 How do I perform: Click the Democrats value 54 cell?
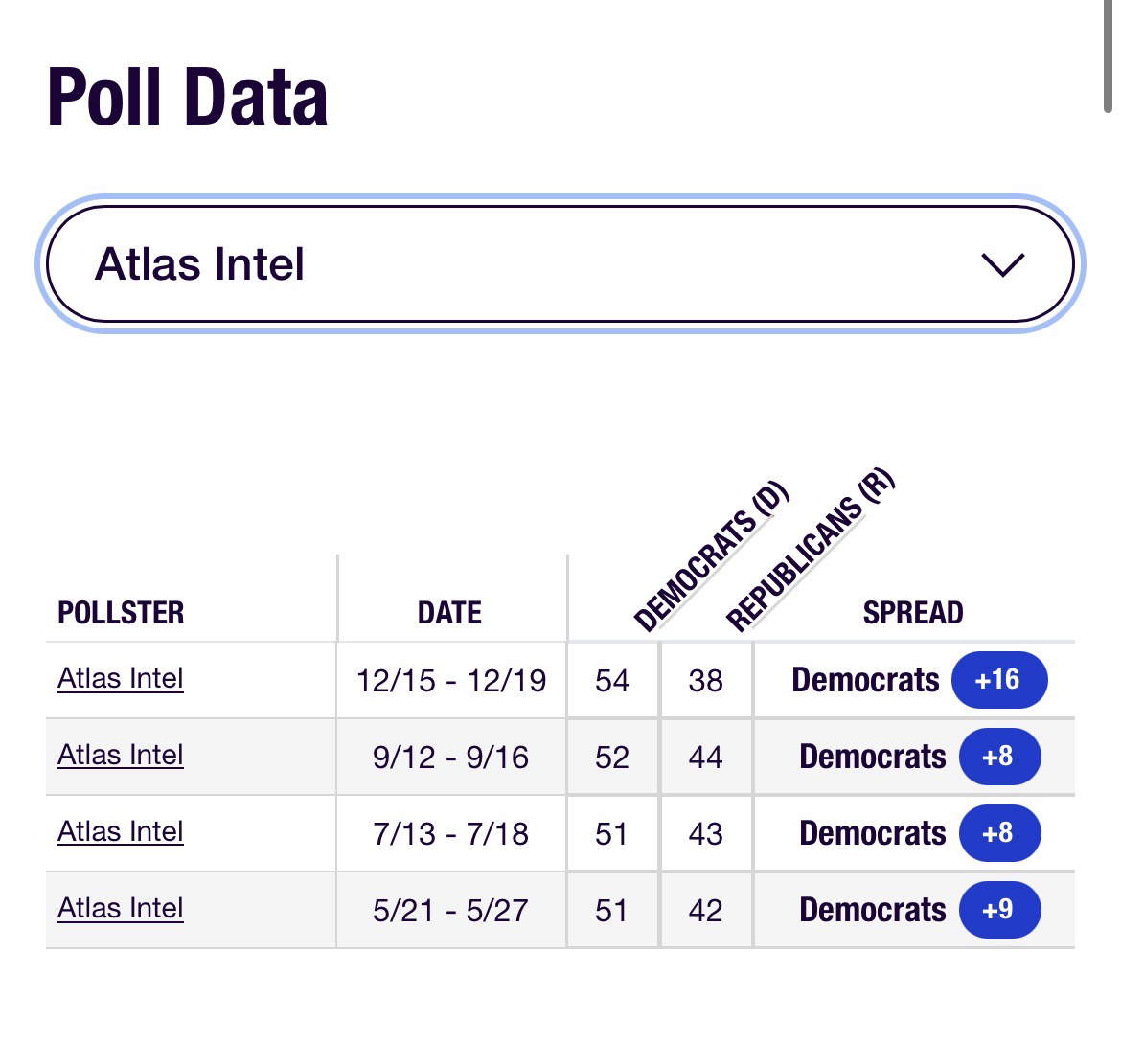click(x=612, y=681)
